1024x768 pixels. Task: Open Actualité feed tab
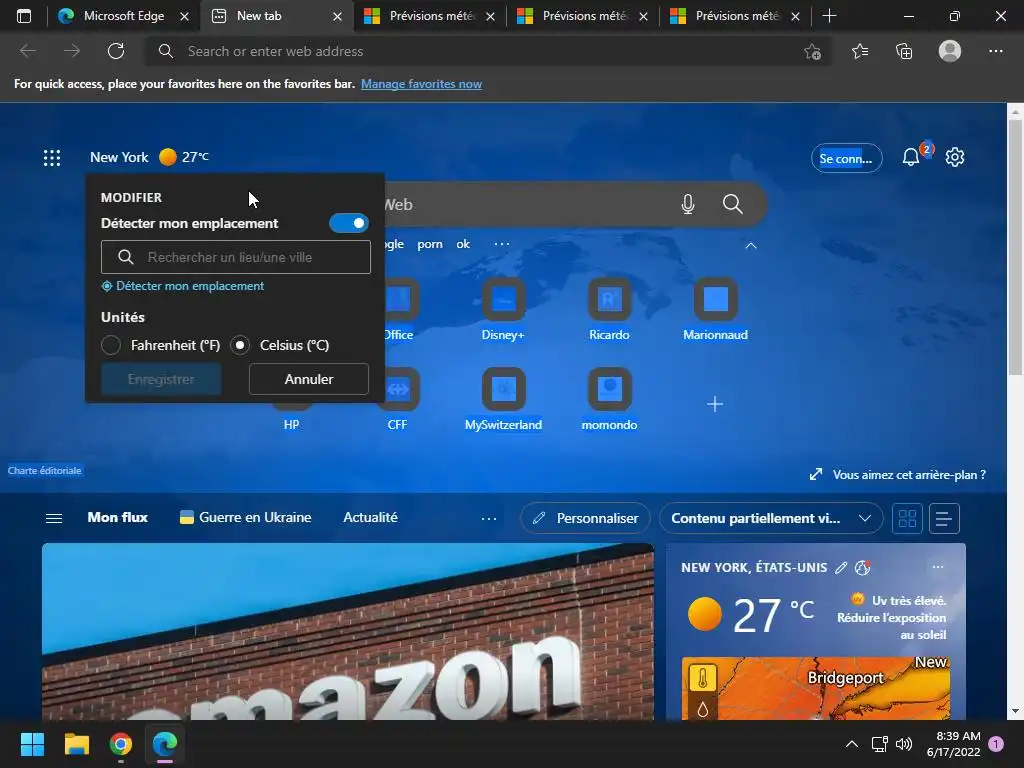pyautogui.click(x=370, y=517)
